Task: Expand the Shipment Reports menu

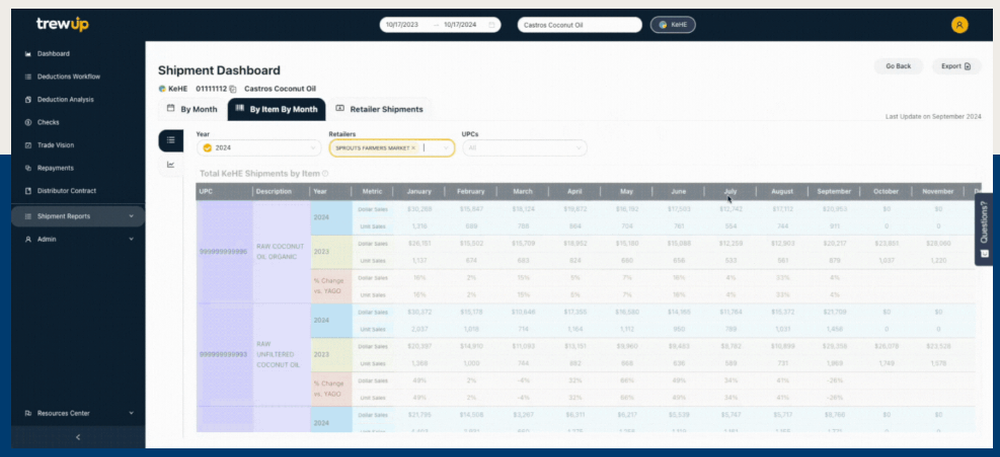Action: click(78, 217)
